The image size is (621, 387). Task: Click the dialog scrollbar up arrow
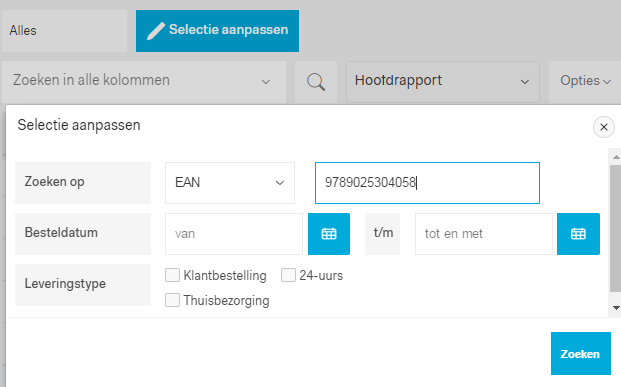[x=616, y=157]
